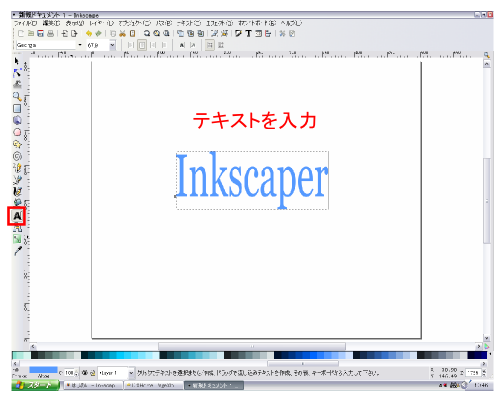
Task: Switch to vertical text orientation
Action: click(221, 45)
